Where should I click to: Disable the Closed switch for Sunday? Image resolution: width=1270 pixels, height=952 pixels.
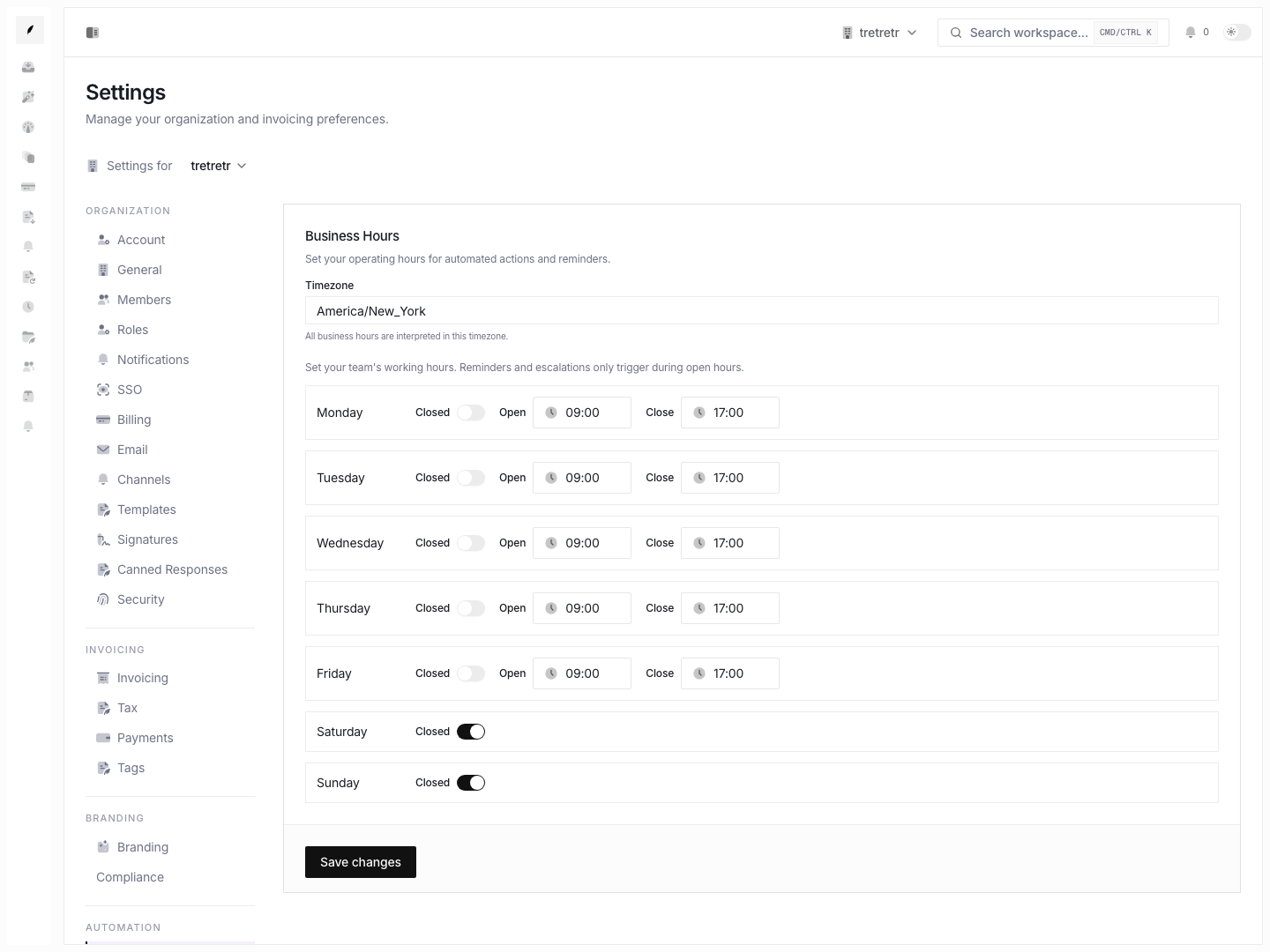point(471,783)
